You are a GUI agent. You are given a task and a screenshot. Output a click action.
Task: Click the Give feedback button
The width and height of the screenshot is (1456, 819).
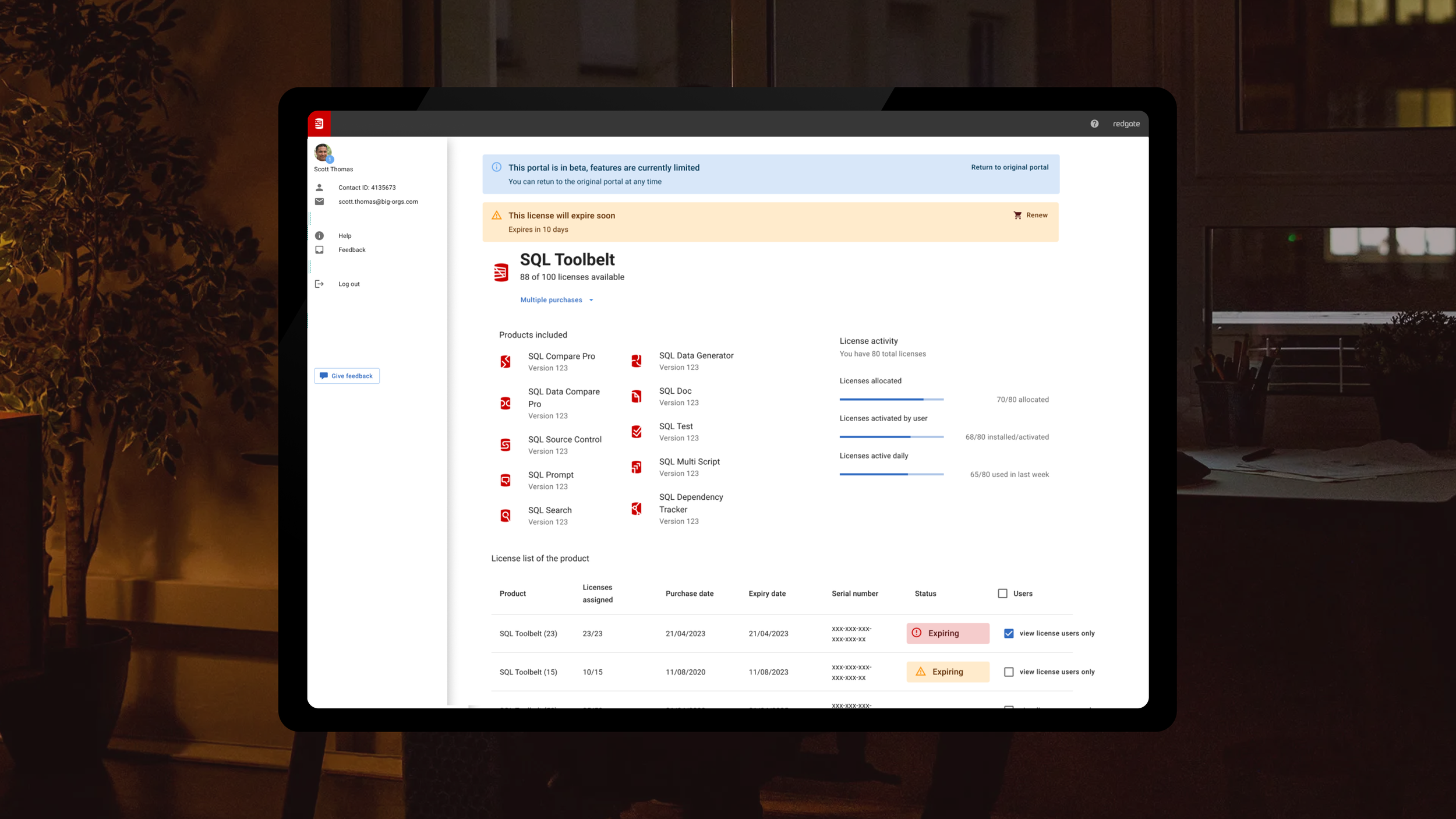click(347, 376)
